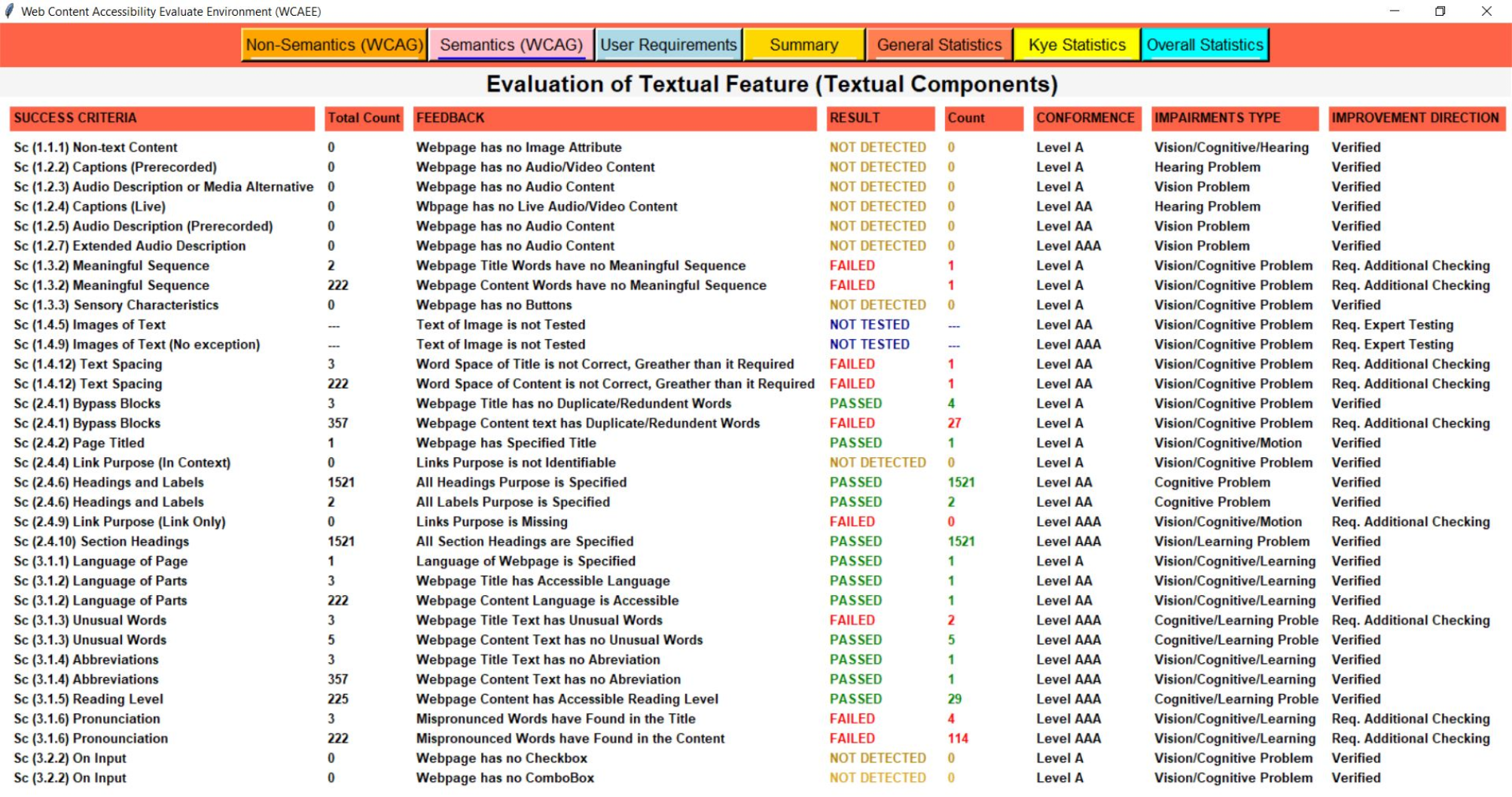Click feedback 'Webpage has Specified Title'

(506, 443)
